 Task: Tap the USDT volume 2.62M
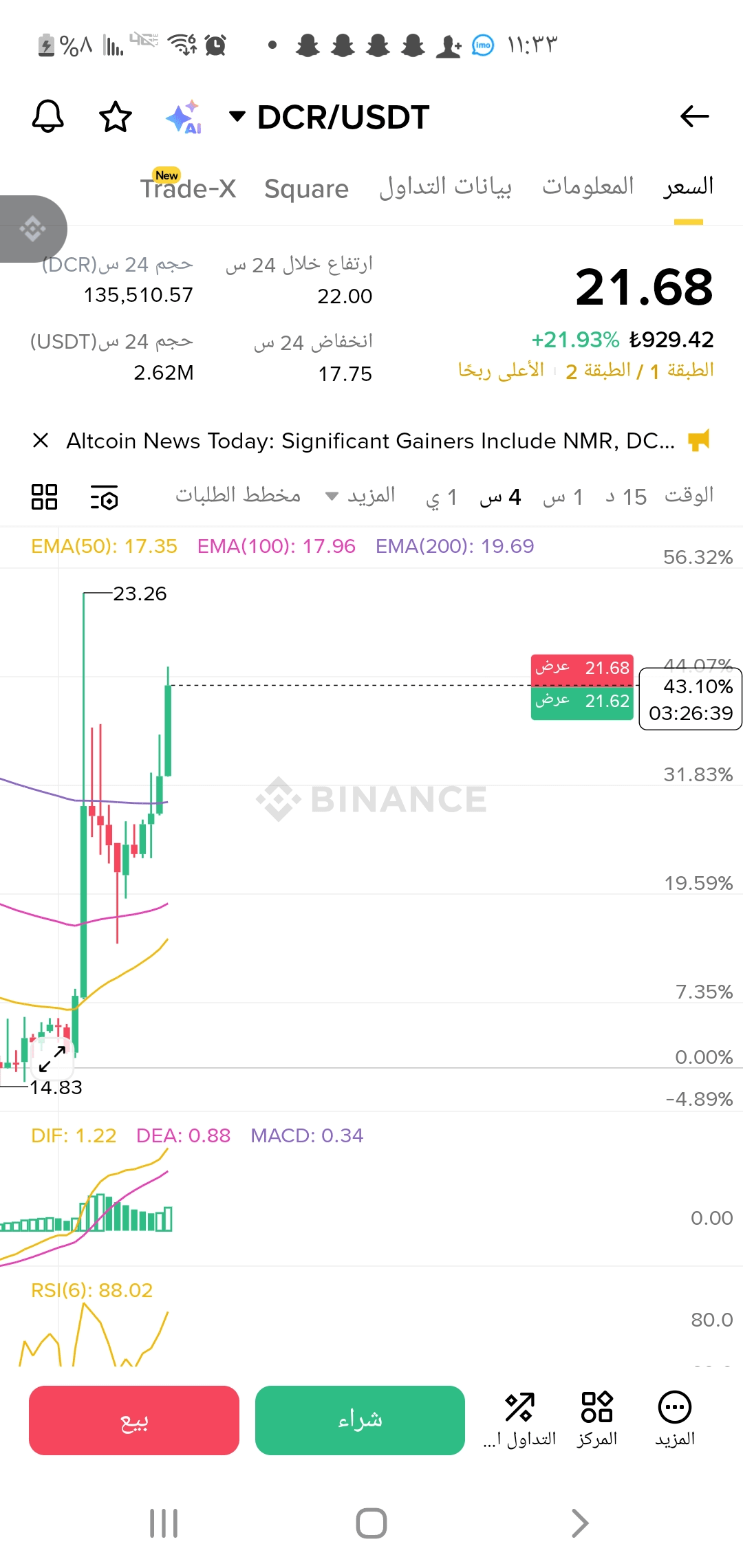point(164,373)
